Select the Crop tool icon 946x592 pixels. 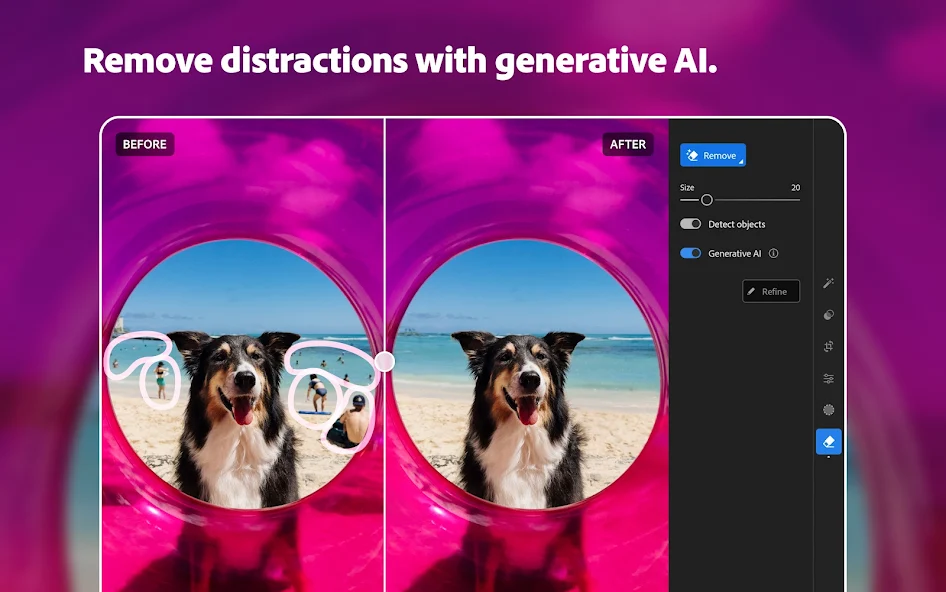point(827,346)
